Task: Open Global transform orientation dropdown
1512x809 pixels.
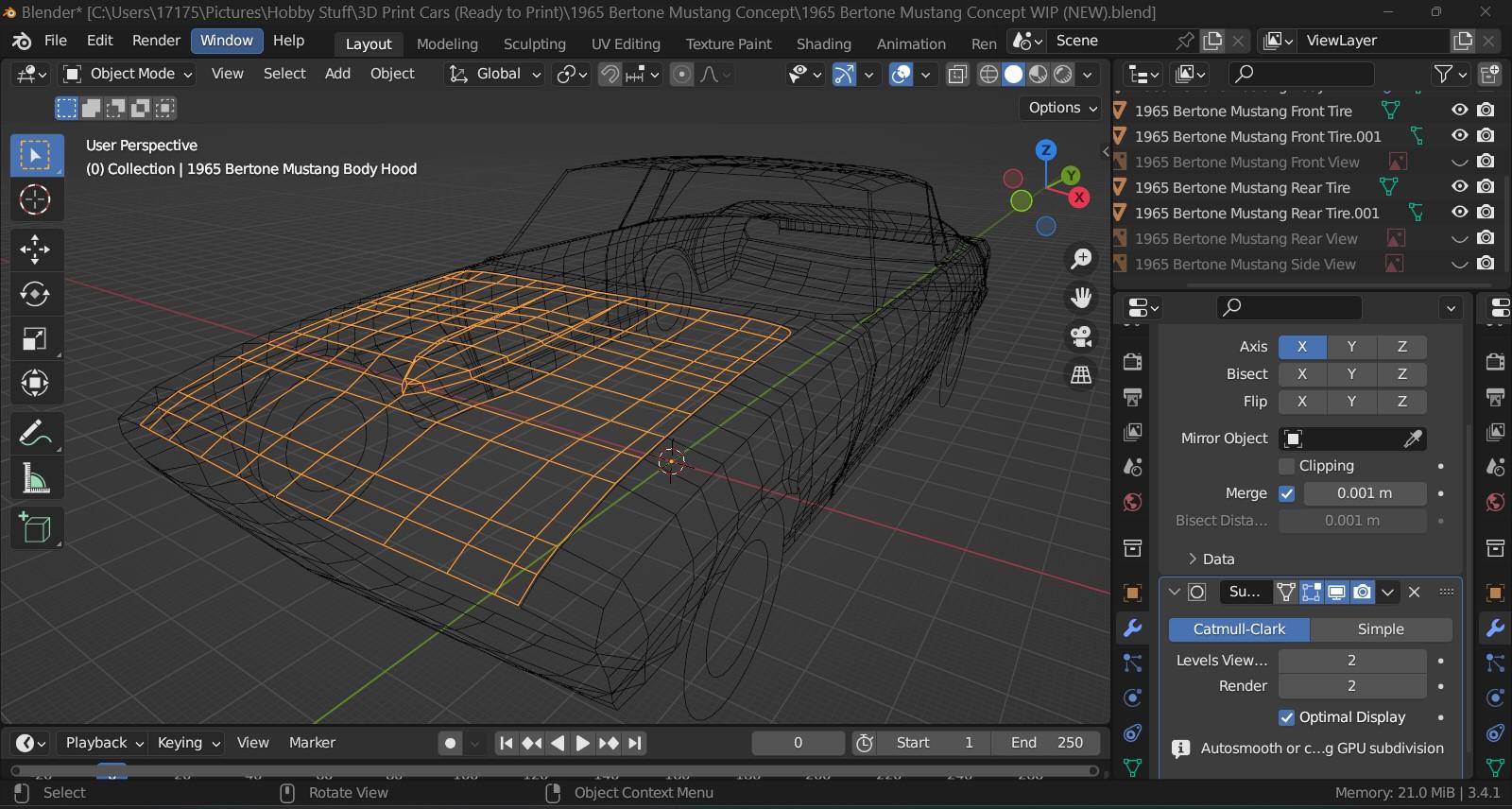Action: click(495, 74)
